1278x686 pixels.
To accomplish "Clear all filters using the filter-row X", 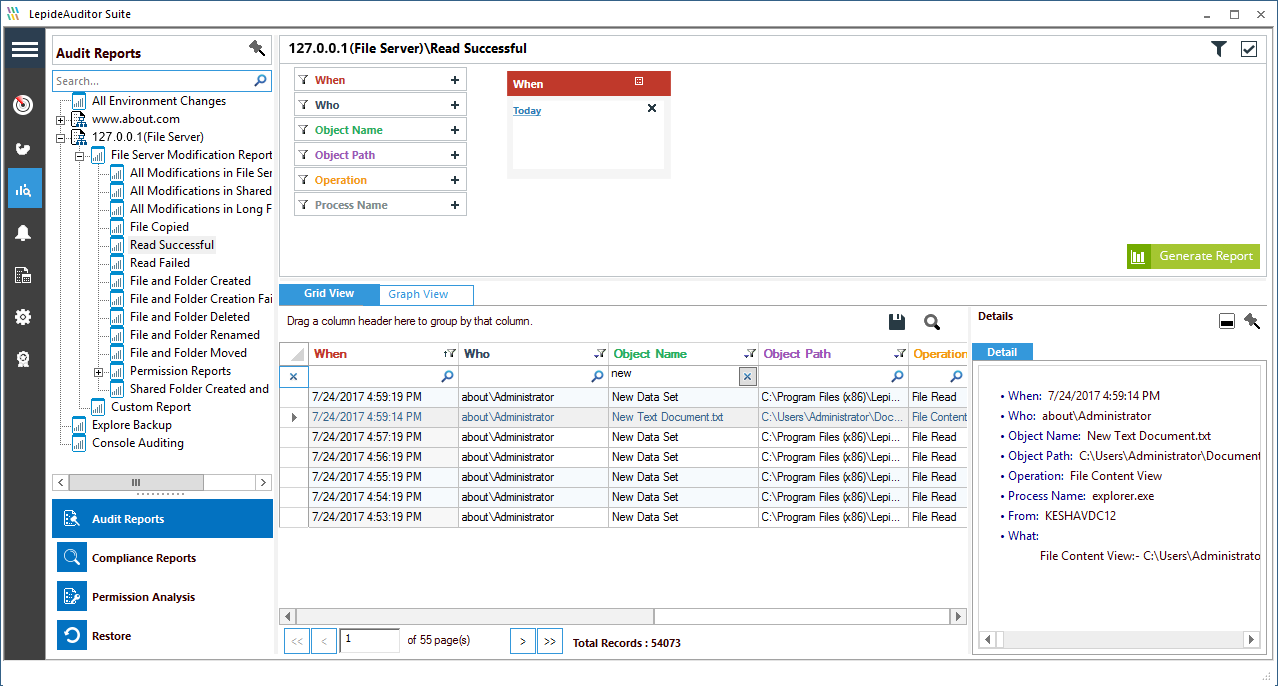I will tap(294, 376).
